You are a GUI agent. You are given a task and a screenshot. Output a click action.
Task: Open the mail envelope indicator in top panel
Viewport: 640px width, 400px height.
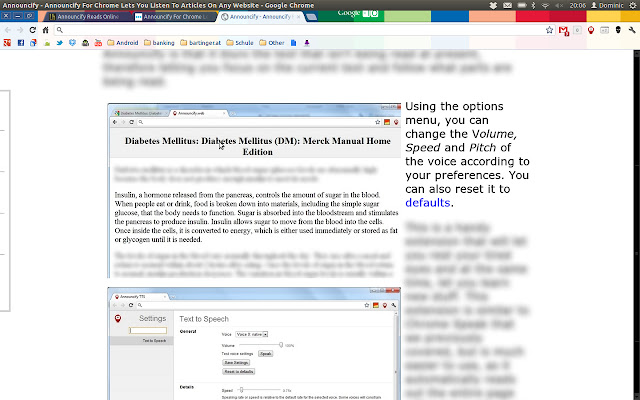point(507,5)
